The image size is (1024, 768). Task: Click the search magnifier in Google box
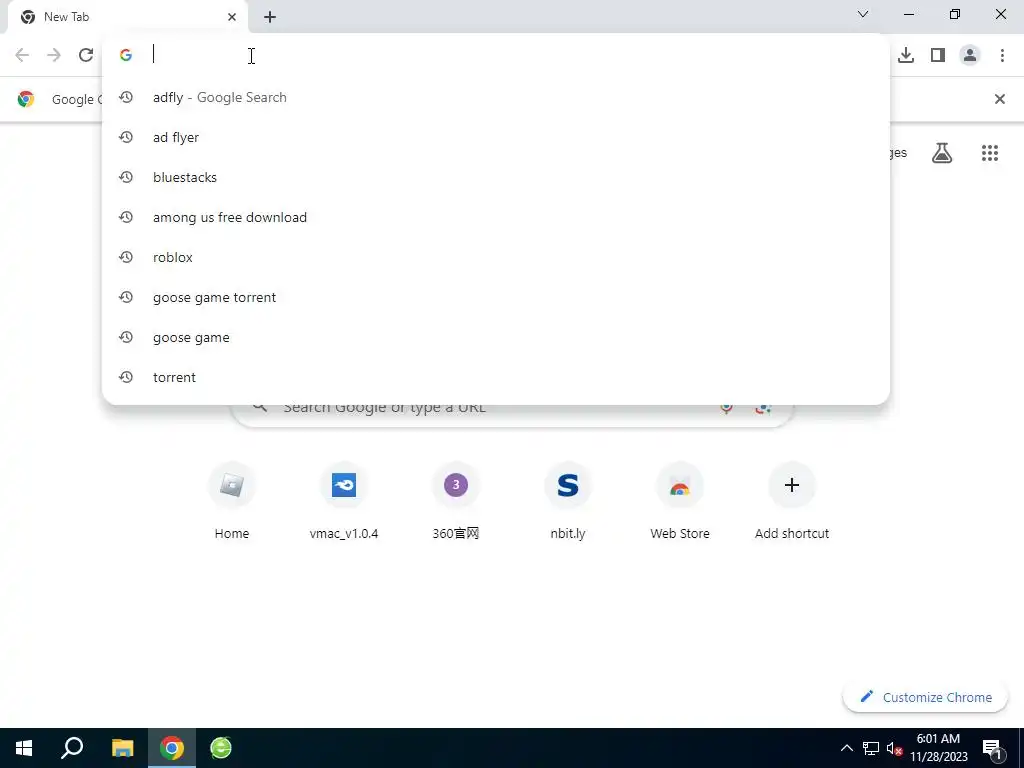(x=260, y=408)
